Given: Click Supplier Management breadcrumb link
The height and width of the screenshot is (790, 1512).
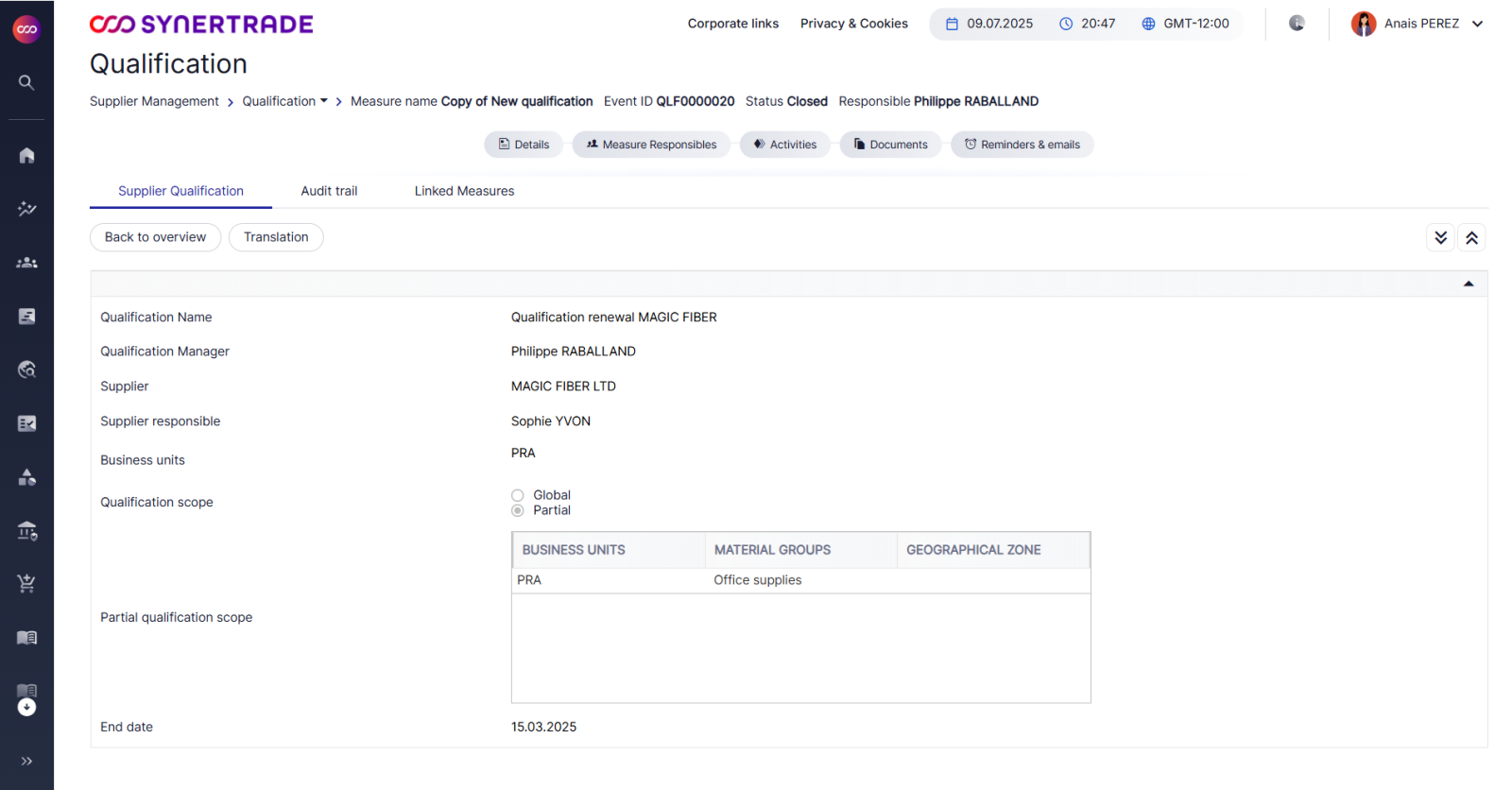Looking at the screenshot, I should click(x=154, y=101).
